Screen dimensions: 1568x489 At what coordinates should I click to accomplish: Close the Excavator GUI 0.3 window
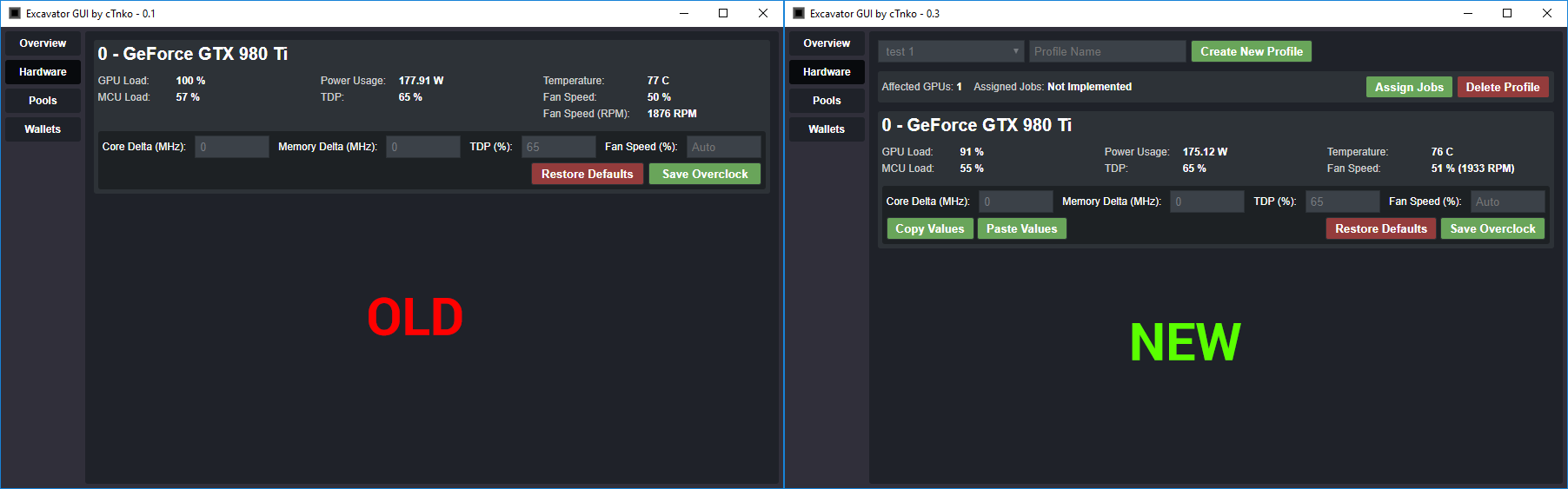(1547, 13)
